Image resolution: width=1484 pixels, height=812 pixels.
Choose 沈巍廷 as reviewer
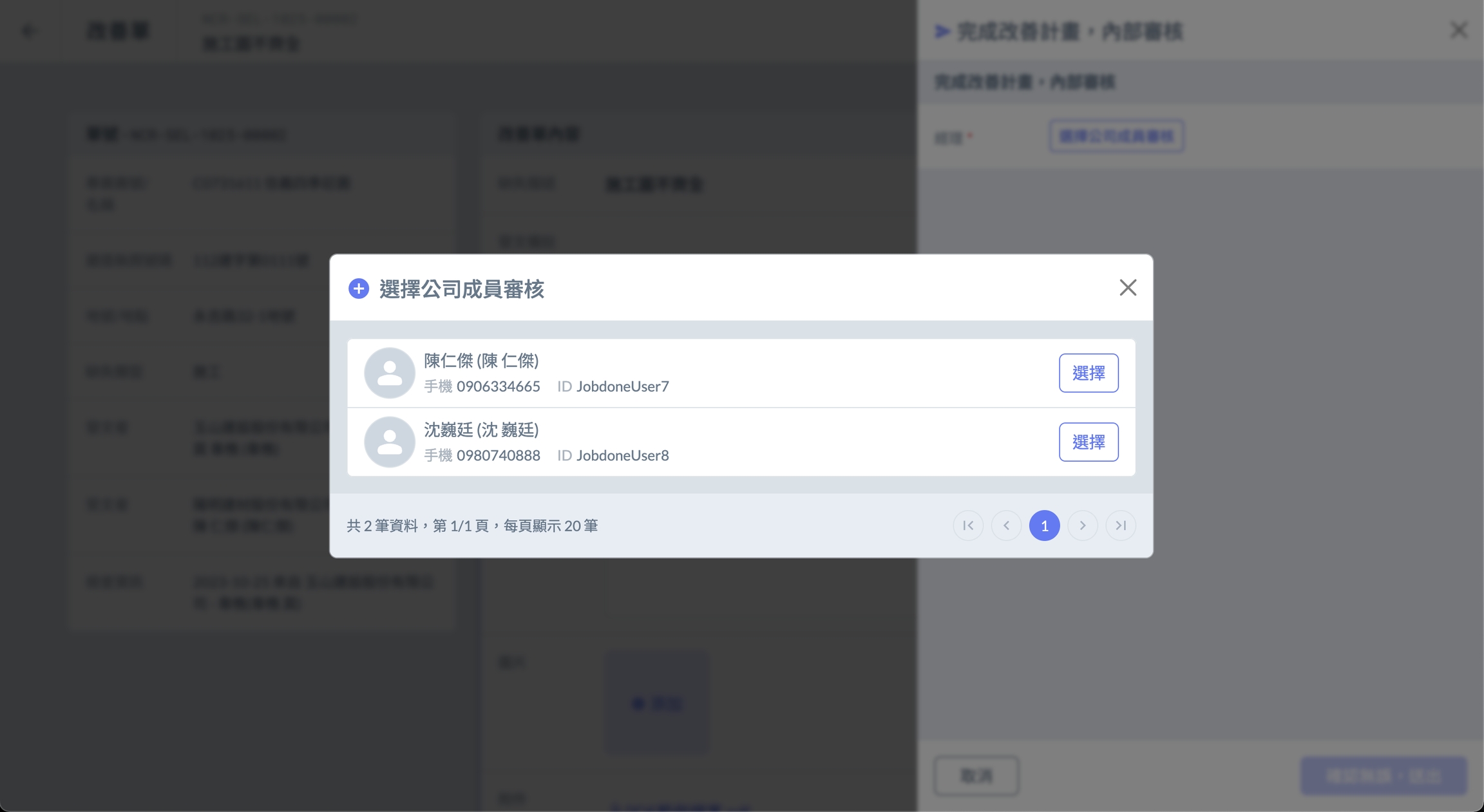[x=1088, y=442]
